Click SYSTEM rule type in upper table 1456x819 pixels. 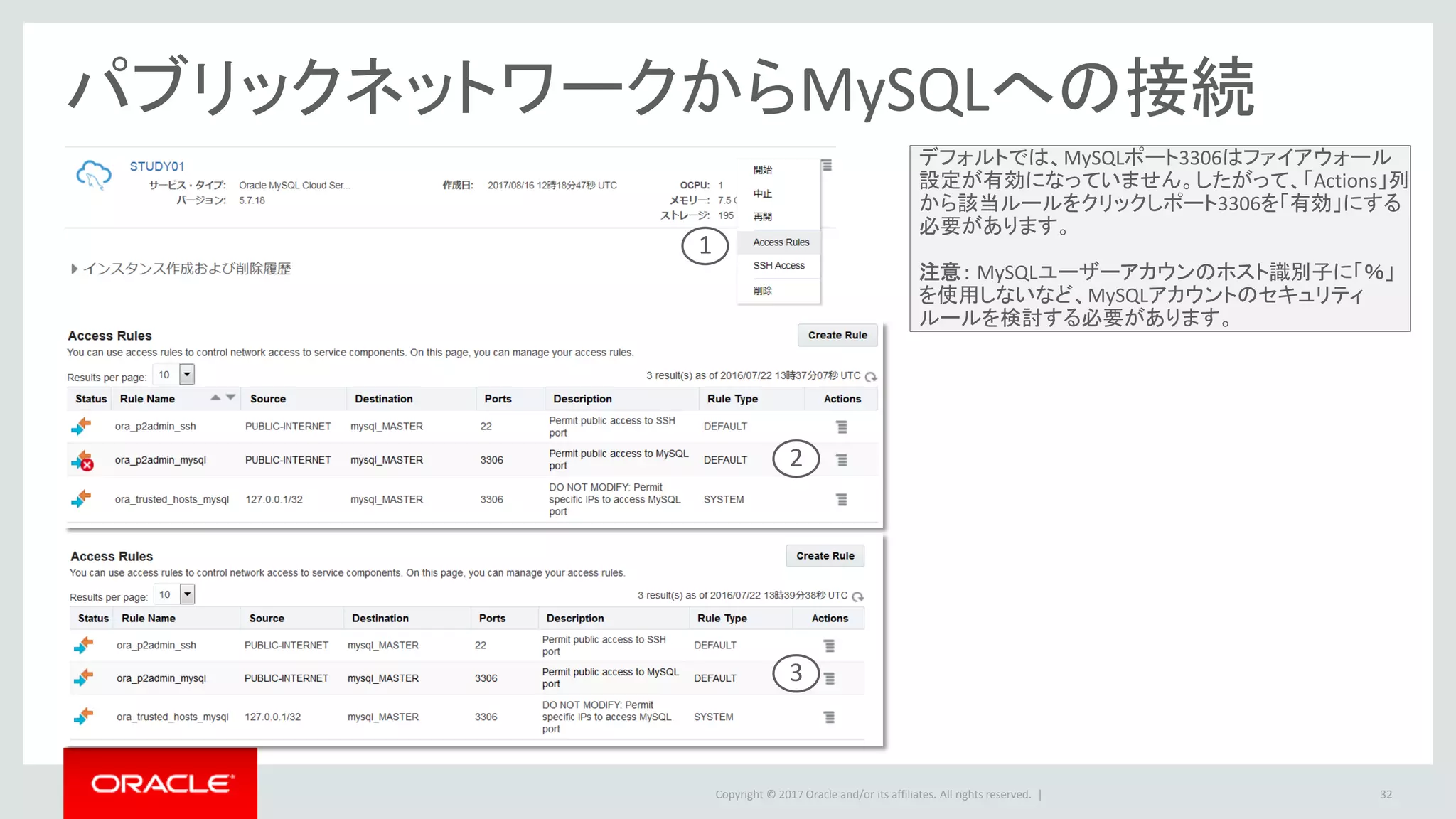(724, 500)
